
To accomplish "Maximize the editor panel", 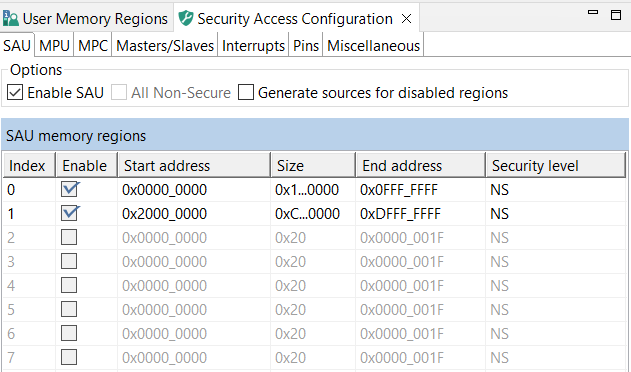I will coord(616,15).
